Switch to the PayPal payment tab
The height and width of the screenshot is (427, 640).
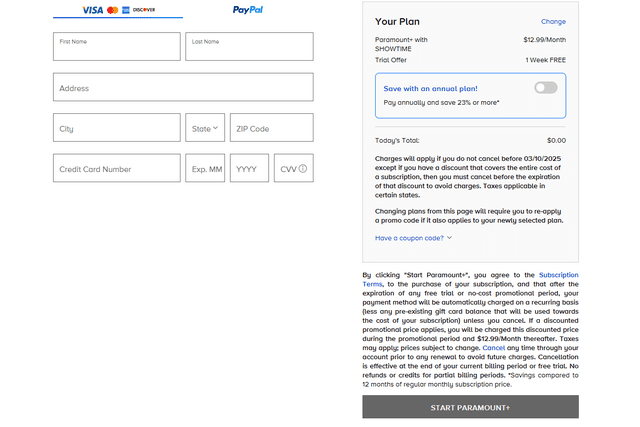(x=248, y=10)
